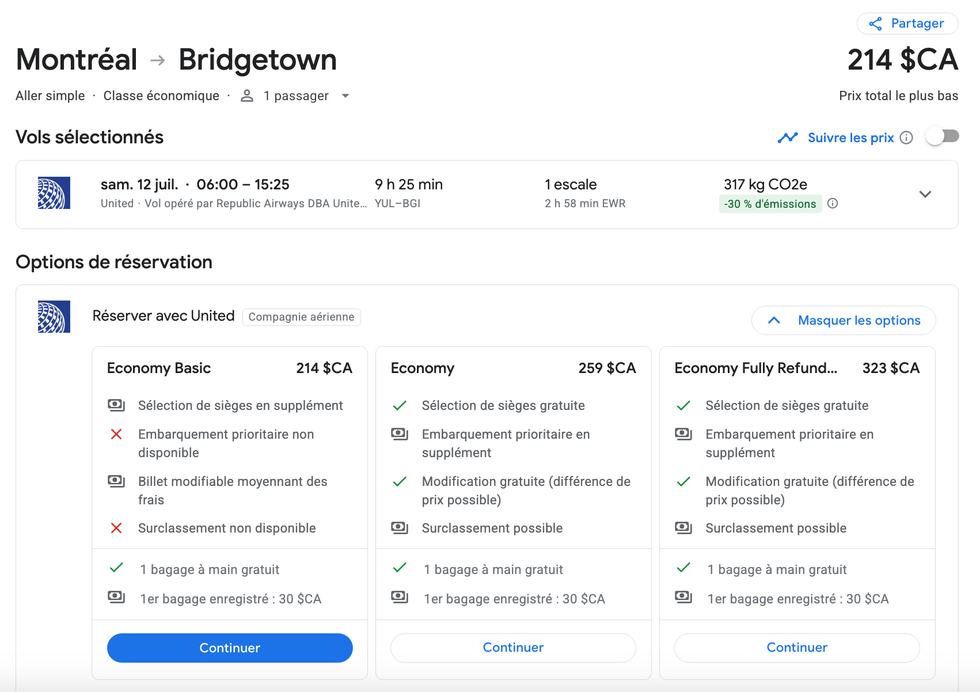Collapse options with Masquer les options
This screenshot has height=692, width=980.
[843, 320]
